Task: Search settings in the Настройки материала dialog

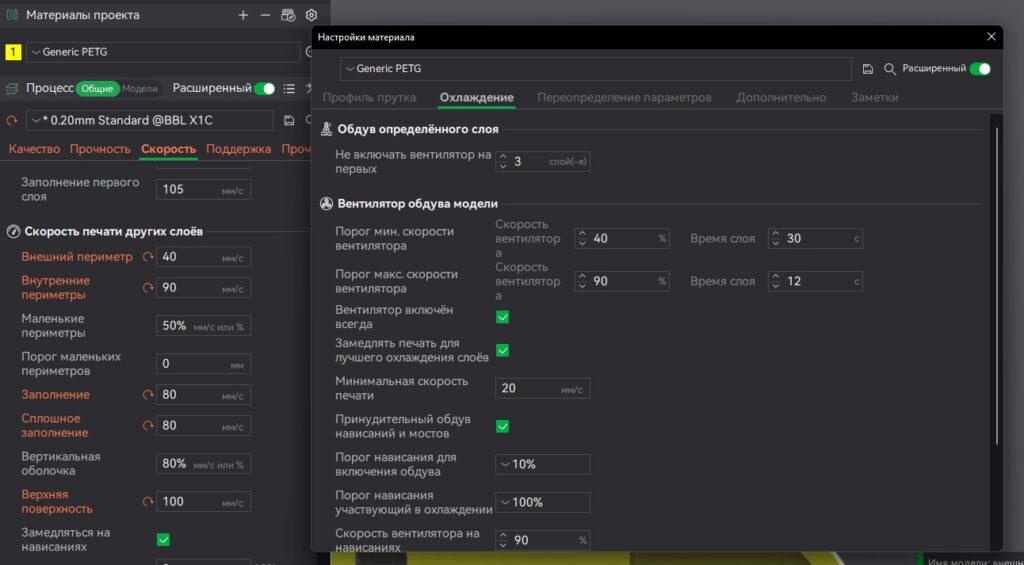Action: 889,69
